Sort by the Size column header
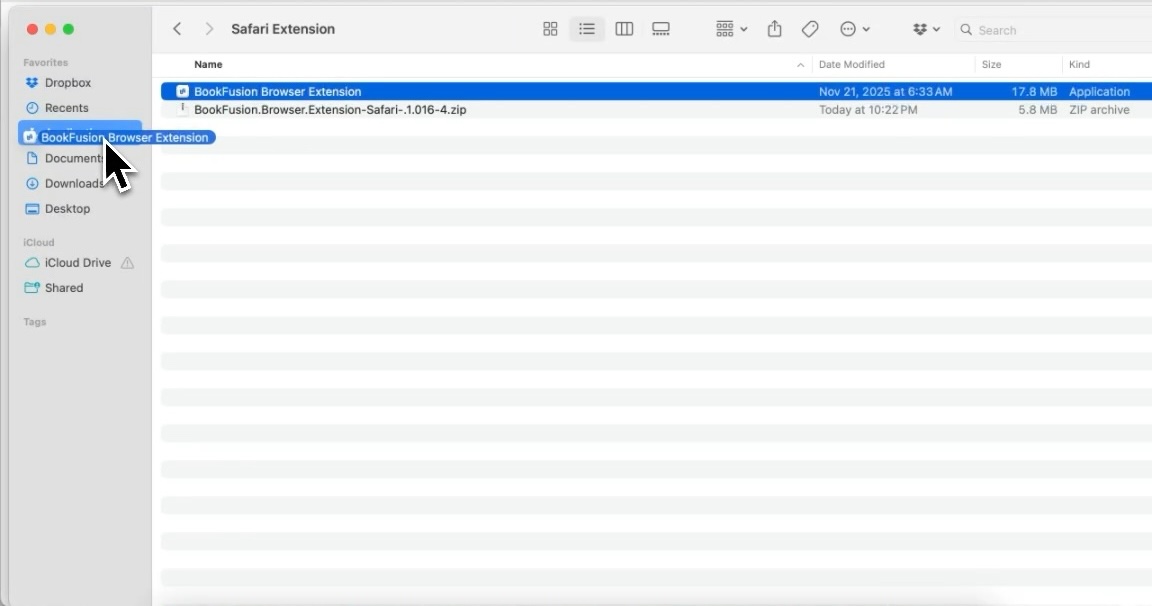The height and width of the screenshot is (606, 1152). (991, 64)
